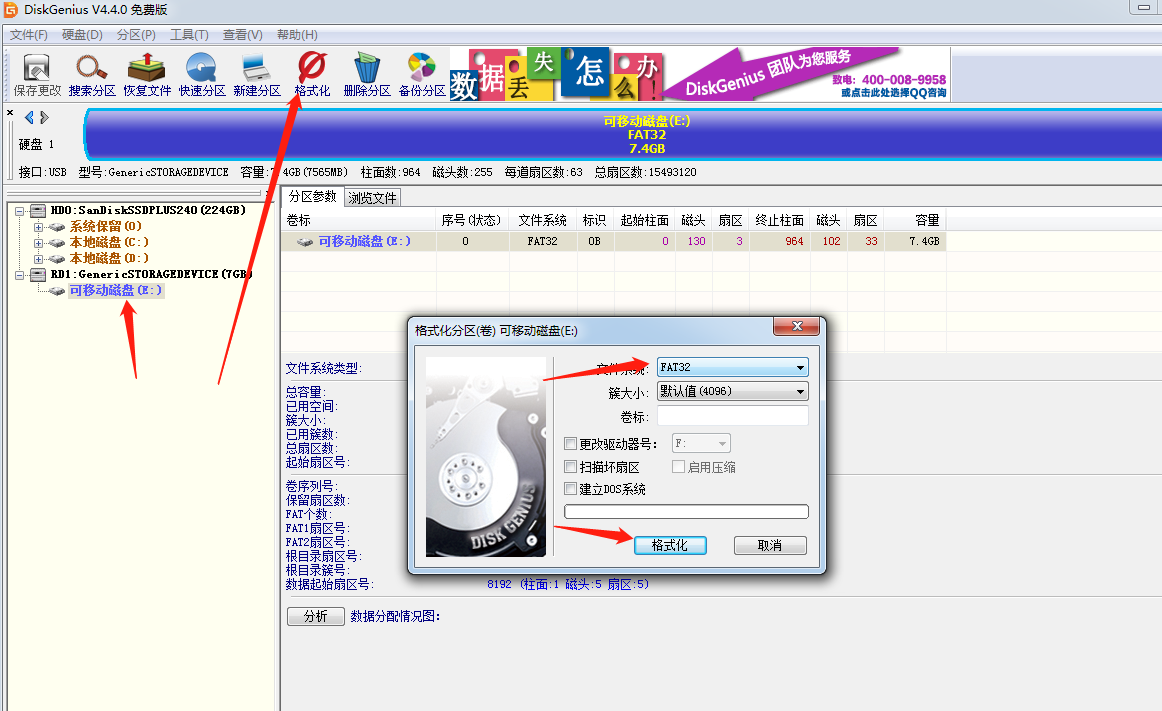This screenshot has height=711, width=1162.
Task: Select the Delete Partition (删除分区) icon
Action: (367, 75)
